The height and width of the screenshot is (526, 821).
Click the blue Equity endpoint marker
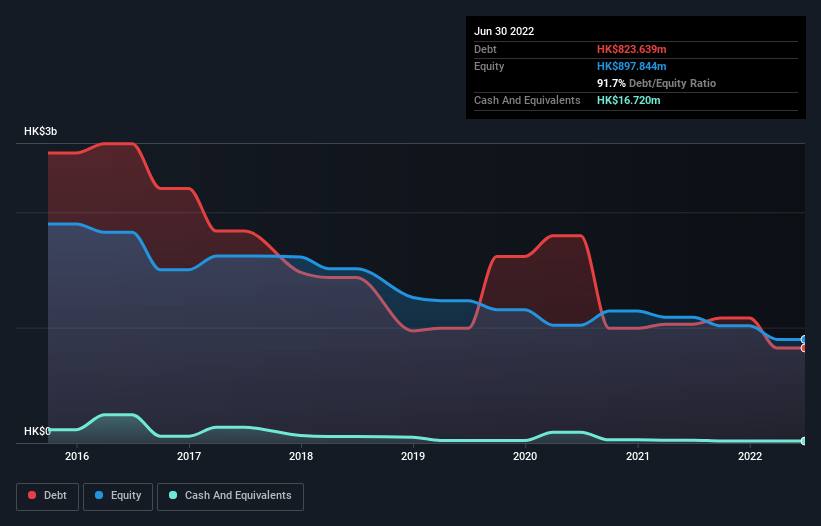pyautogui.click(x=804, y=340)
